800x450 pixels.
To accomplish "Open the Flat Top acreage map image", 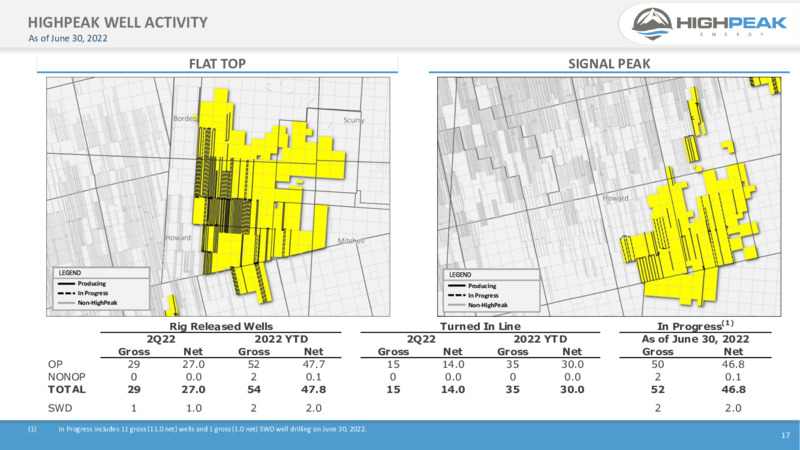I will pyautogui.click(x=218, y=197).
